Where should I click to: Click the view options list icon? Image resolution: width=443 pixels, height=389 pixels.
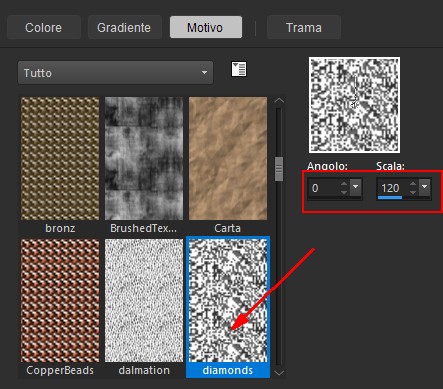[239, 69]
